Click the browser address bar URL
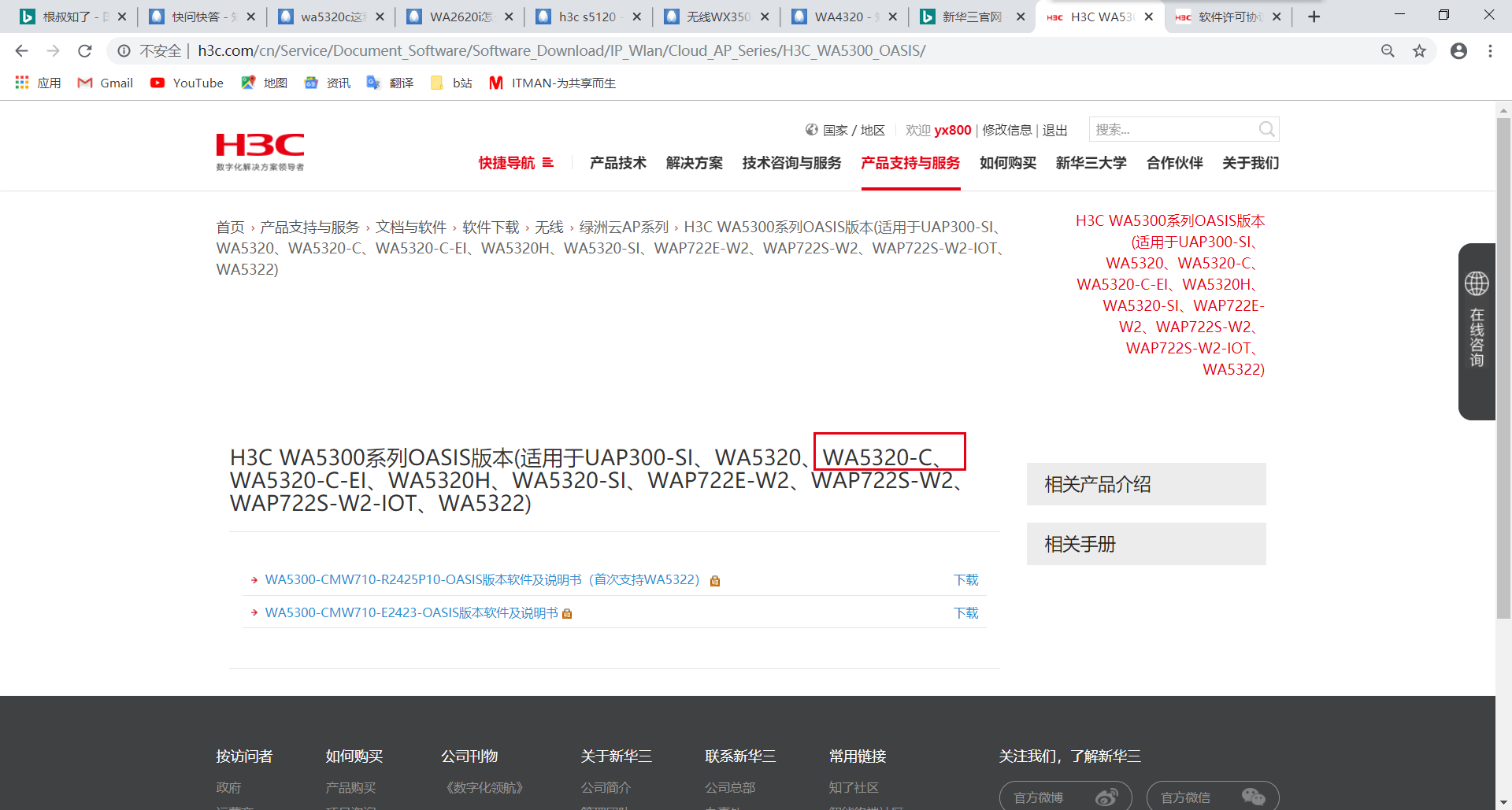Screen dimensions: 1512x810 pos(561,51)
